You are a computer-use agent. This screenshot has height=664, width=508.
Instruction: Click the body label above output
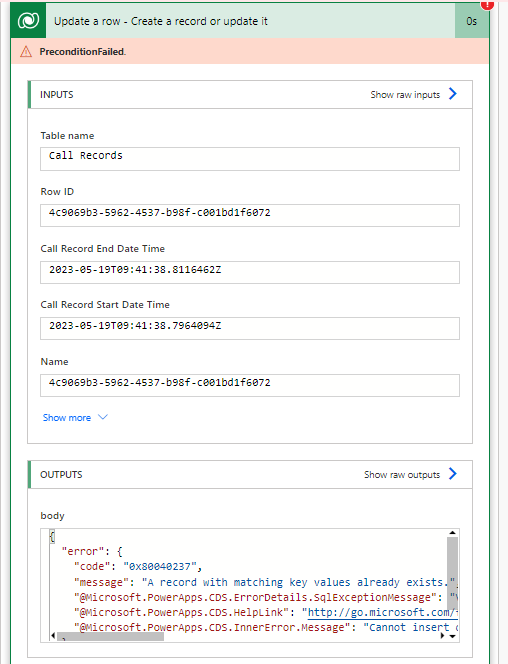[x=52, y=516]
